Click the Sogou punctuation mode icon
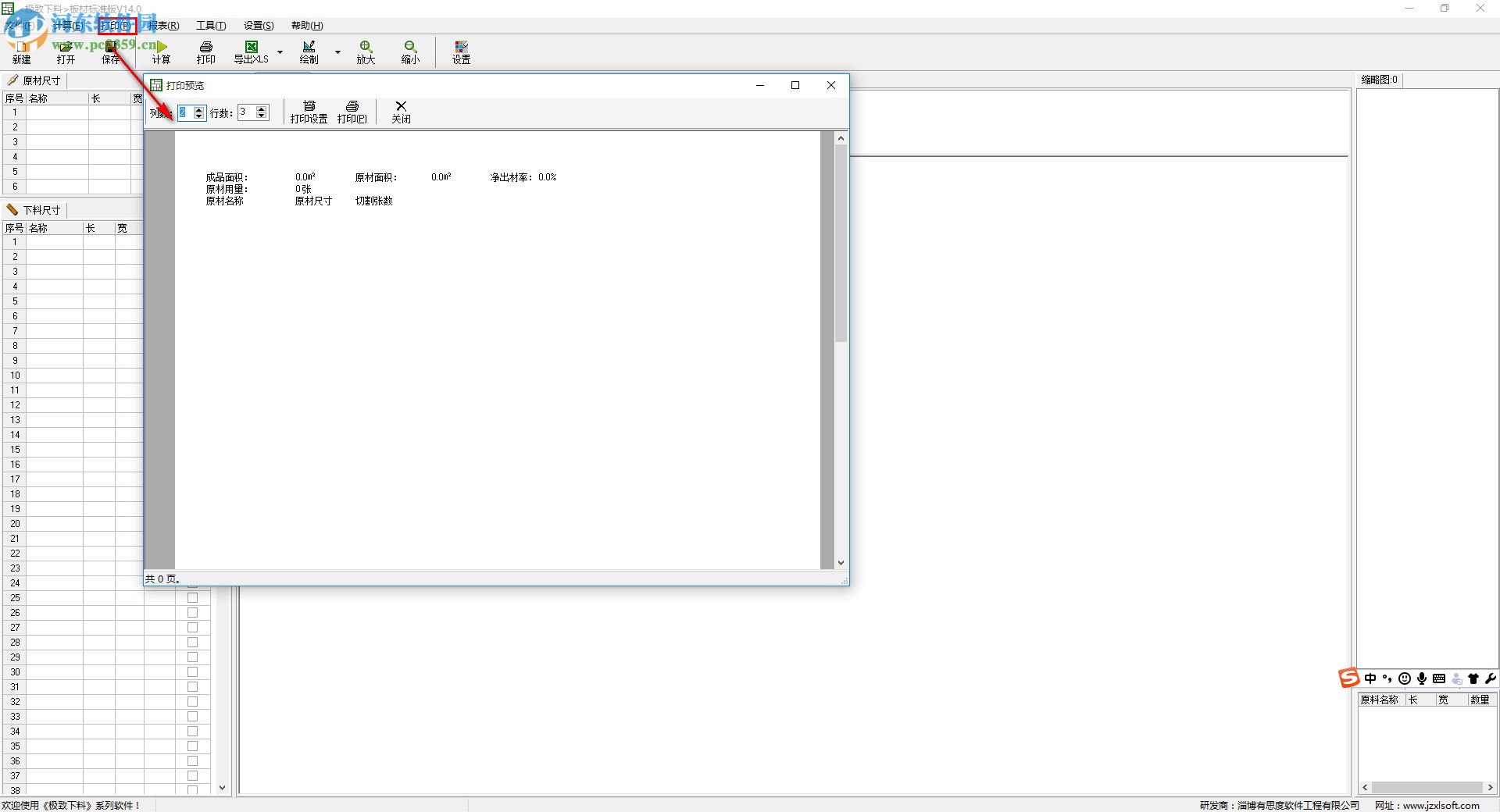This screenshot has height=812, width=1500. tap(1387, 678)
